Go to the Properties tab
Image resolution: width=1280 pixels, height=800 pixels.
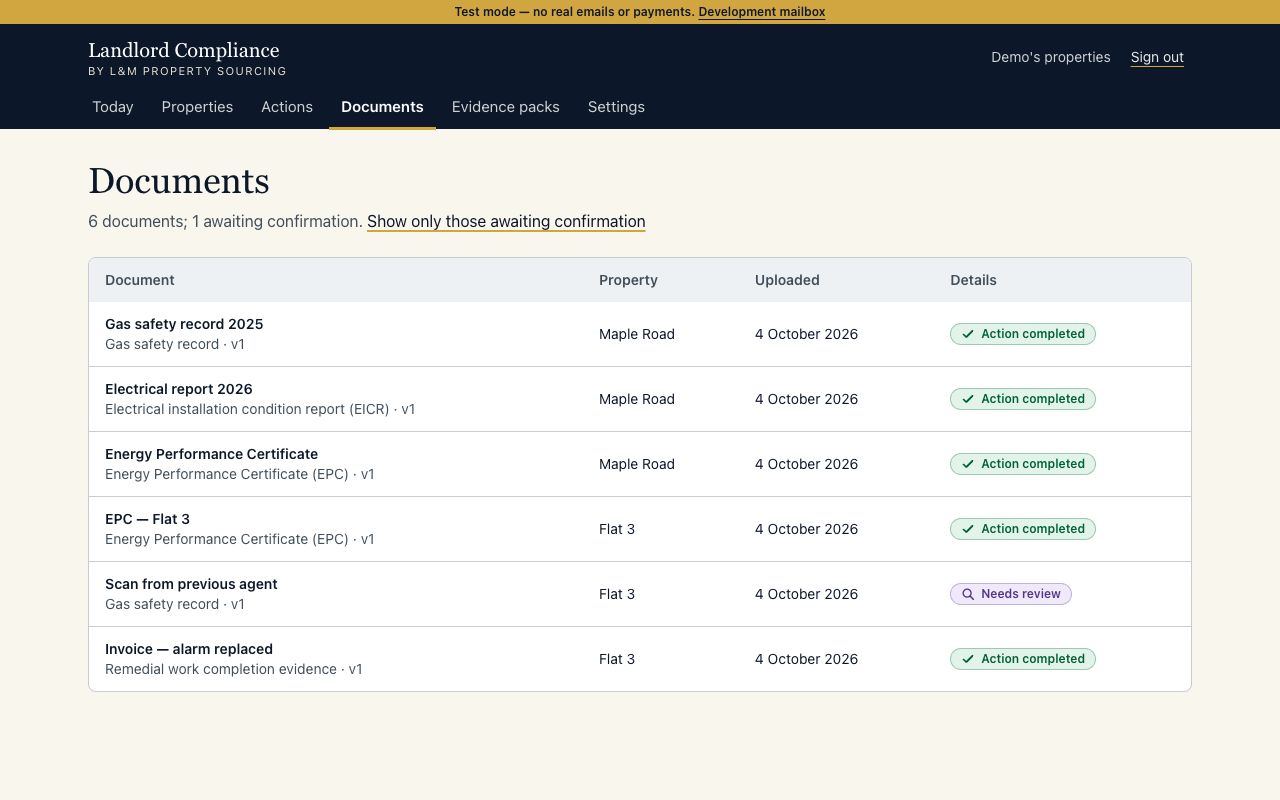coord(197,107)
